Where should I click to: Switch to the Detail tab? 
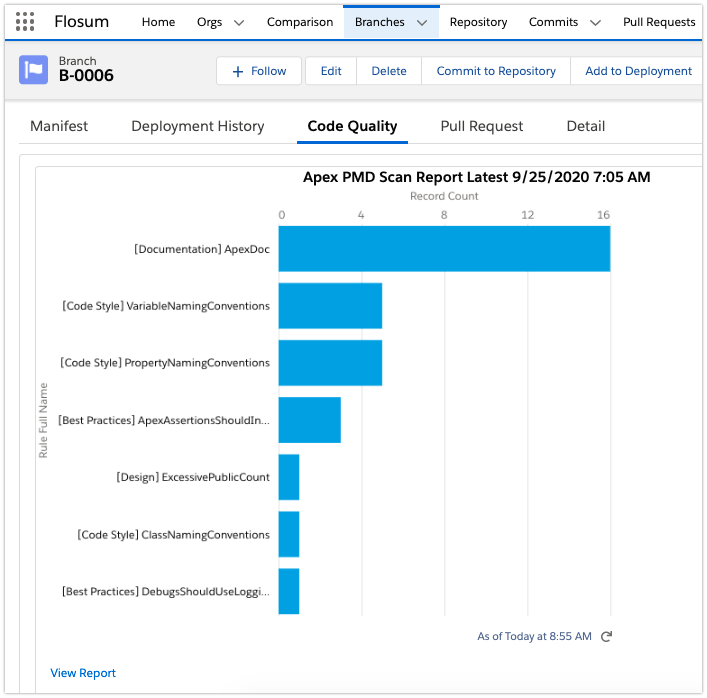pos(585,126)
